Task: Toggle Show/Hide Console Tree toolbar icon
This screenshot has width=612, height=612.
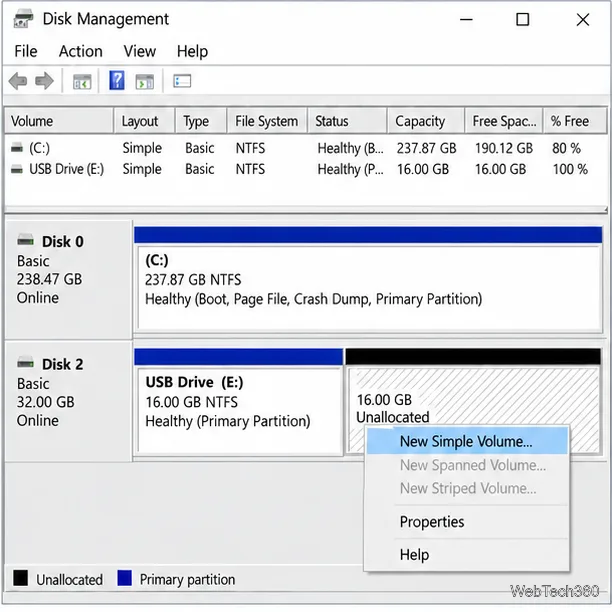Action: point(82,82)
